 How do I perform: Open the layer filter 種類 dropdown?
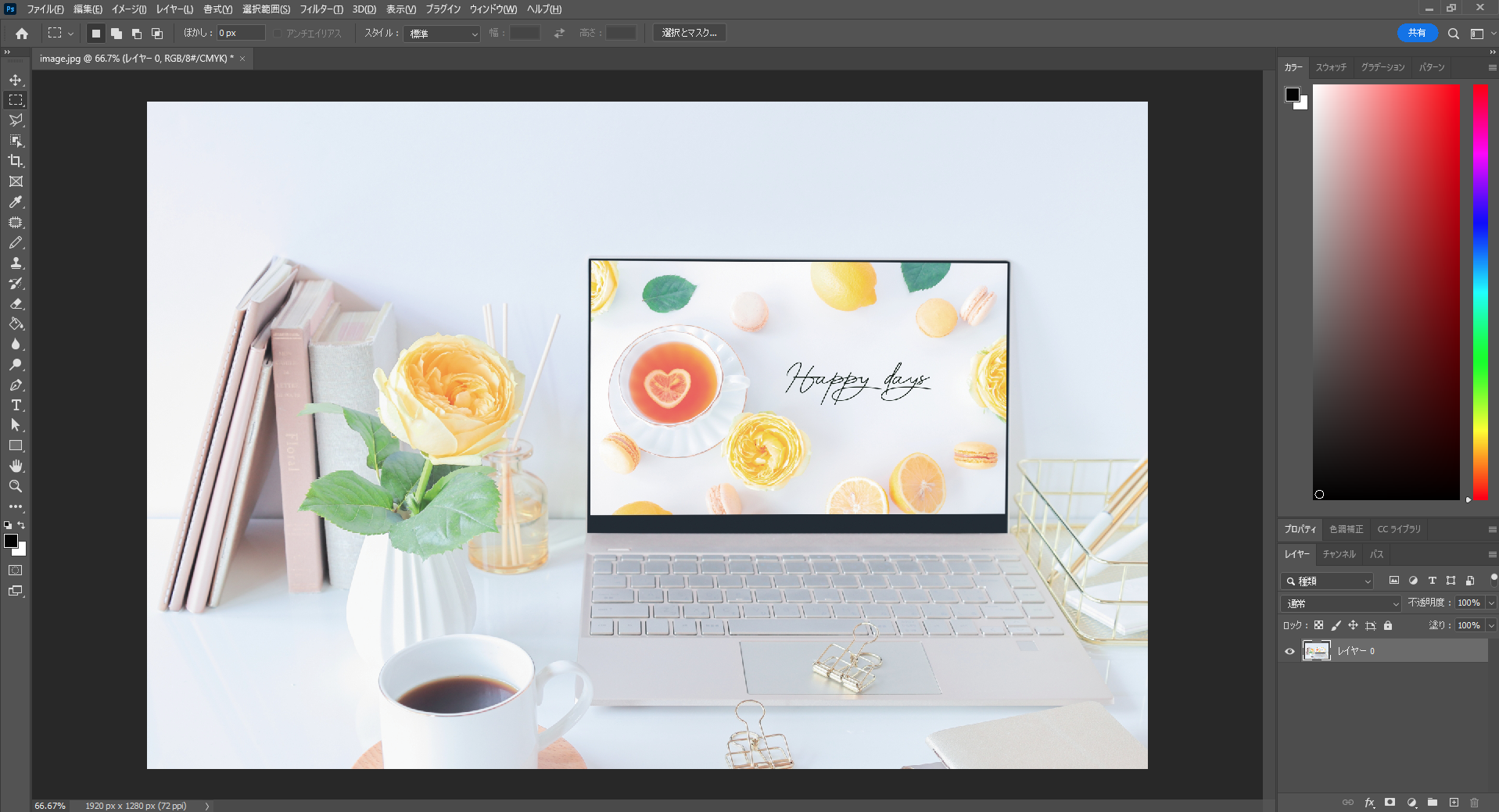coord(1328,581)
